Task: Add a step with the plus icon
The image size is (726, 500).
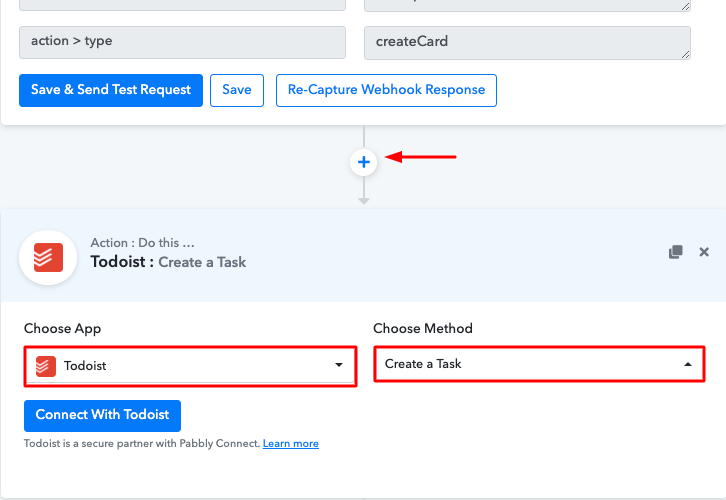Action: click(x=364, y=162)
